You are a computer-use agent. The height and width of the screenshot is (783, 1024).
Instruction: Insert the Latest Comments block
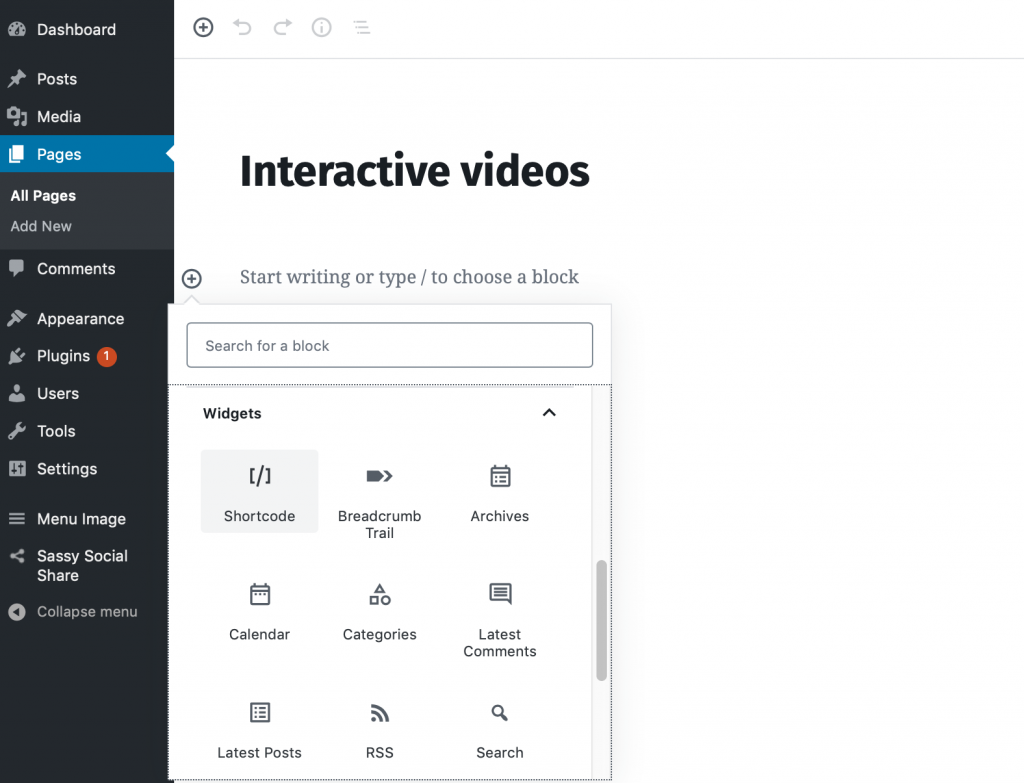(x=500, y=618)
